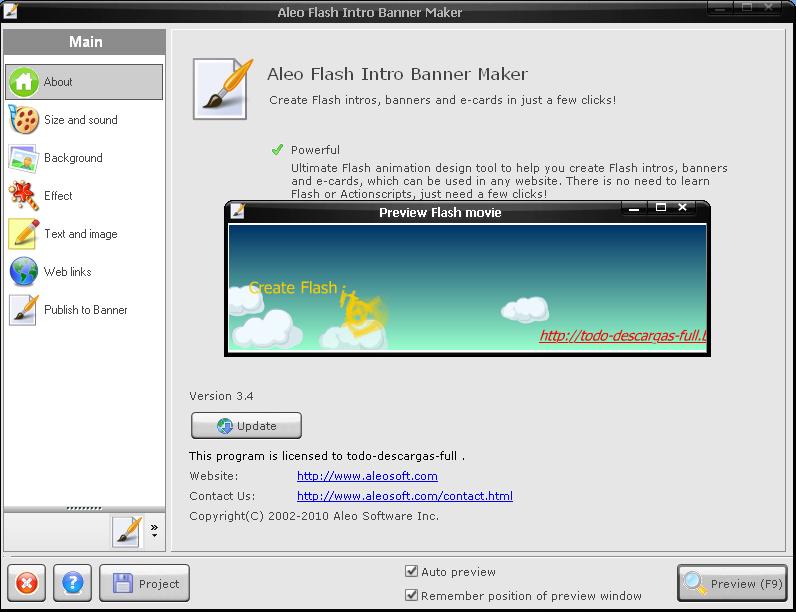Click the paintbrush icon in sidebar footer
Screen dimensions: 796x612
127,531
